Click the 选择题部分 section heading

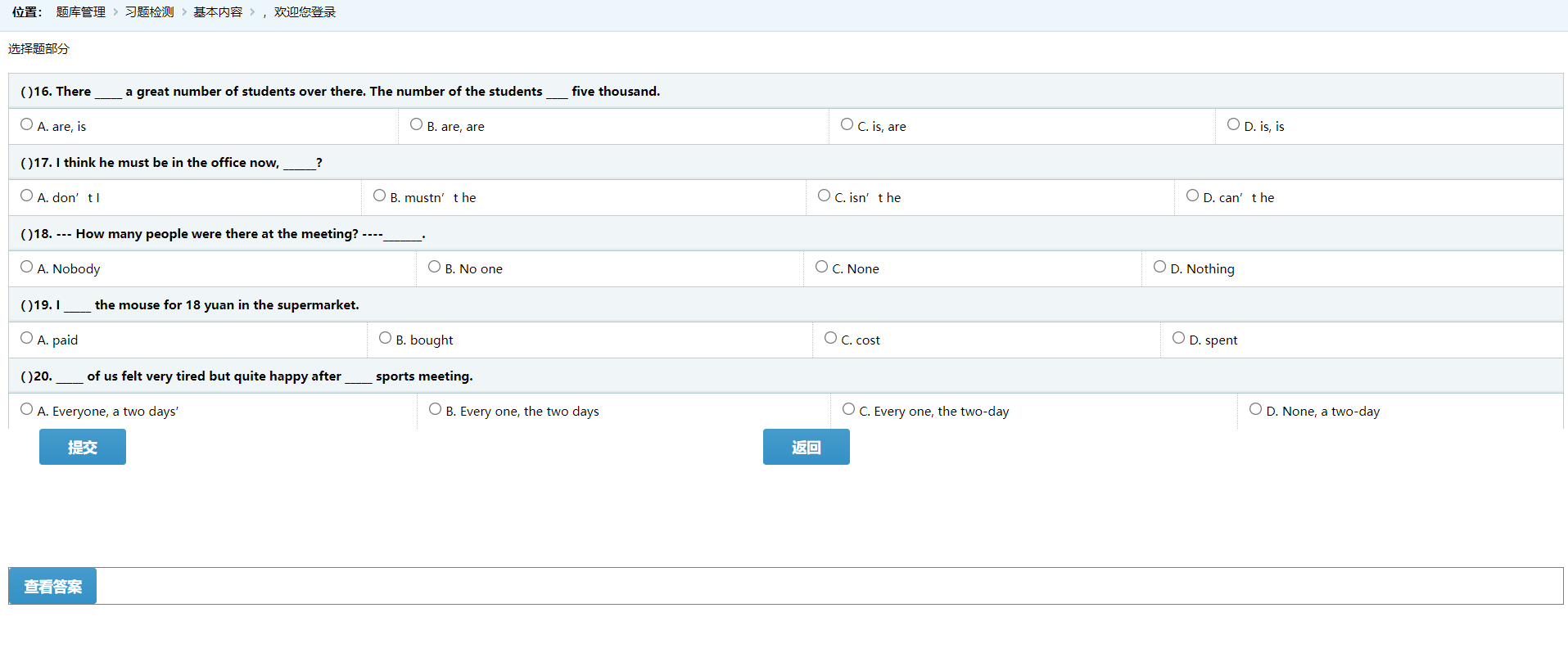pos(38,49)
